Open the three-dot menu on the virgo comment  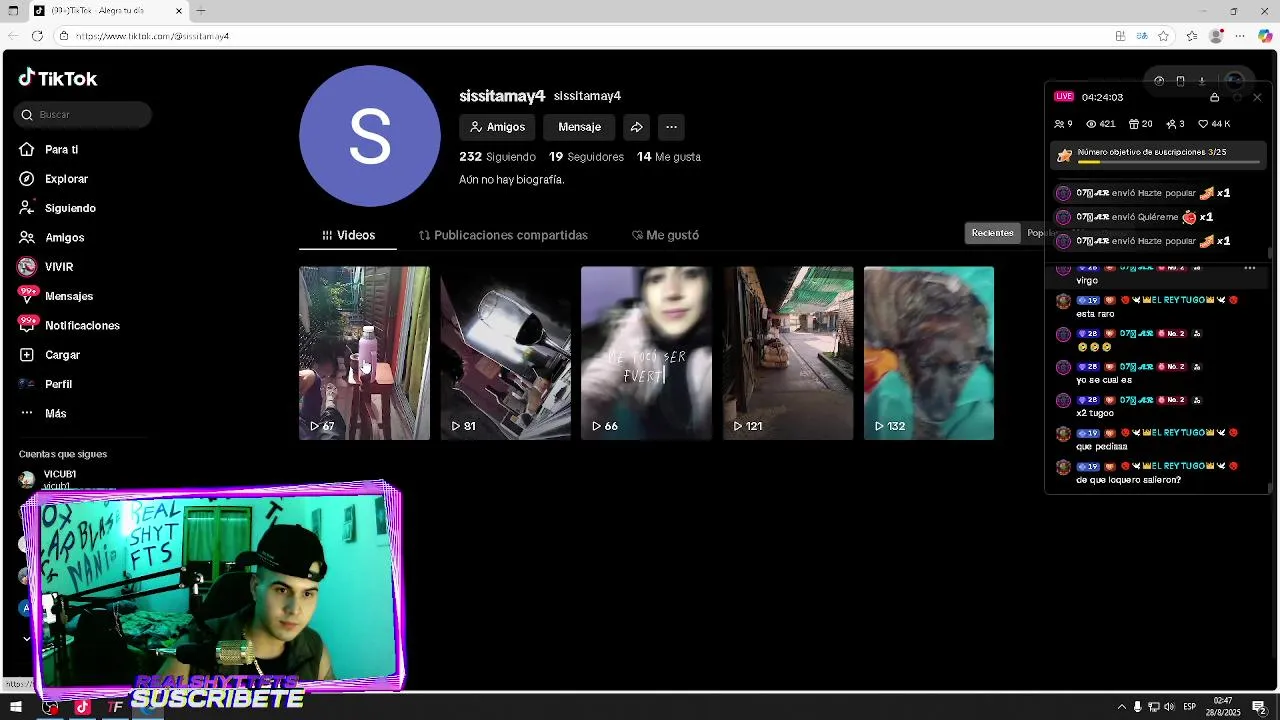tap(1249, 268)
